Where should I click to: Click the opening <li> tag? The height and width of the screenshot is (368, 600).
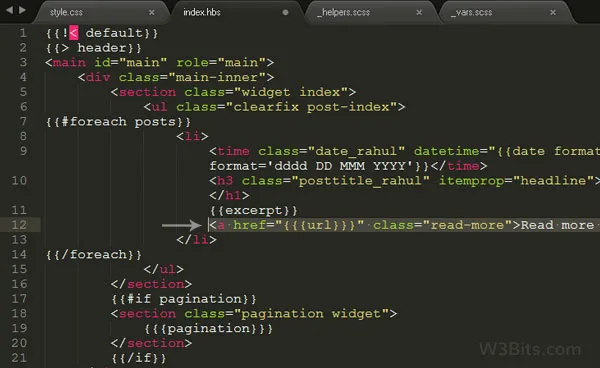click(x=192, y=137)
